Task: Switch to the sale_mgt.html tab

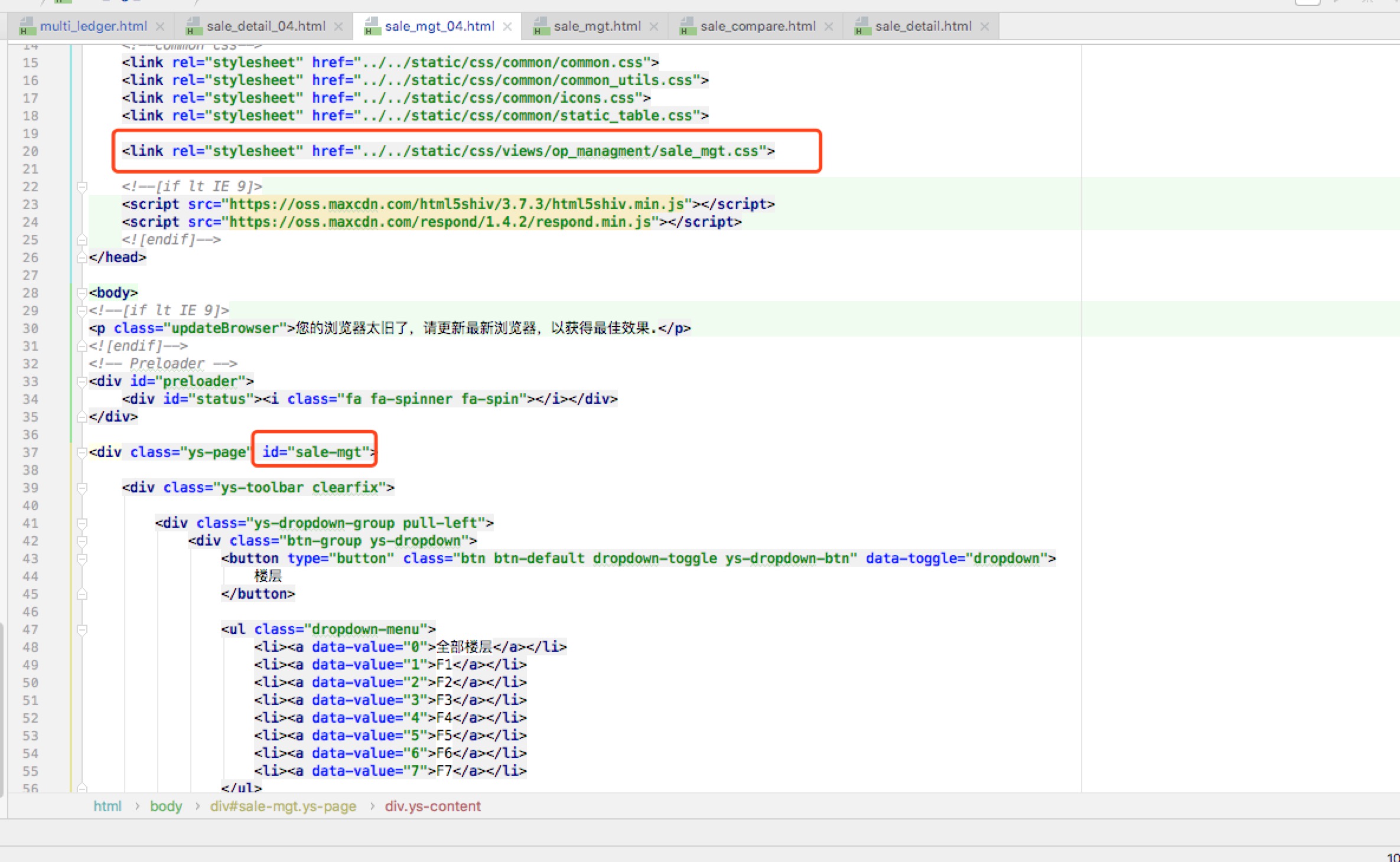Action: pos(597,27)
